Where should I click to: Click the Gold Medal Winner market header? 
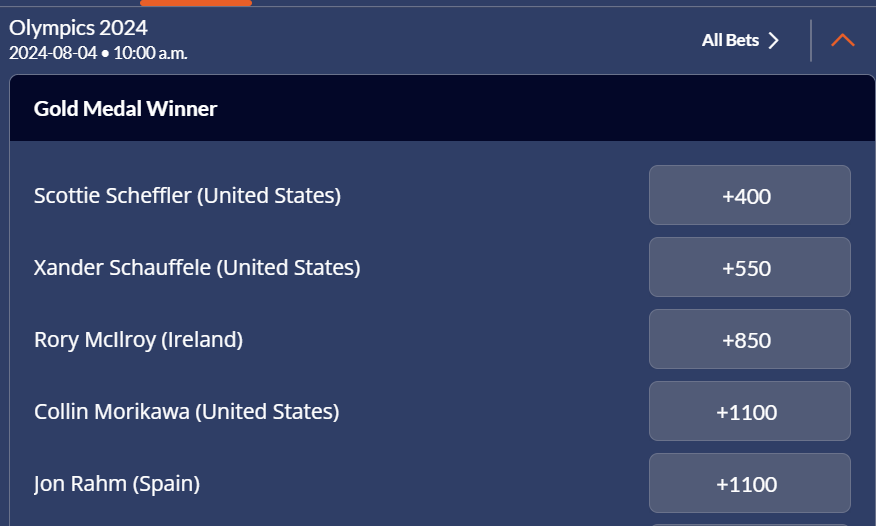click(x=126, y=108)
